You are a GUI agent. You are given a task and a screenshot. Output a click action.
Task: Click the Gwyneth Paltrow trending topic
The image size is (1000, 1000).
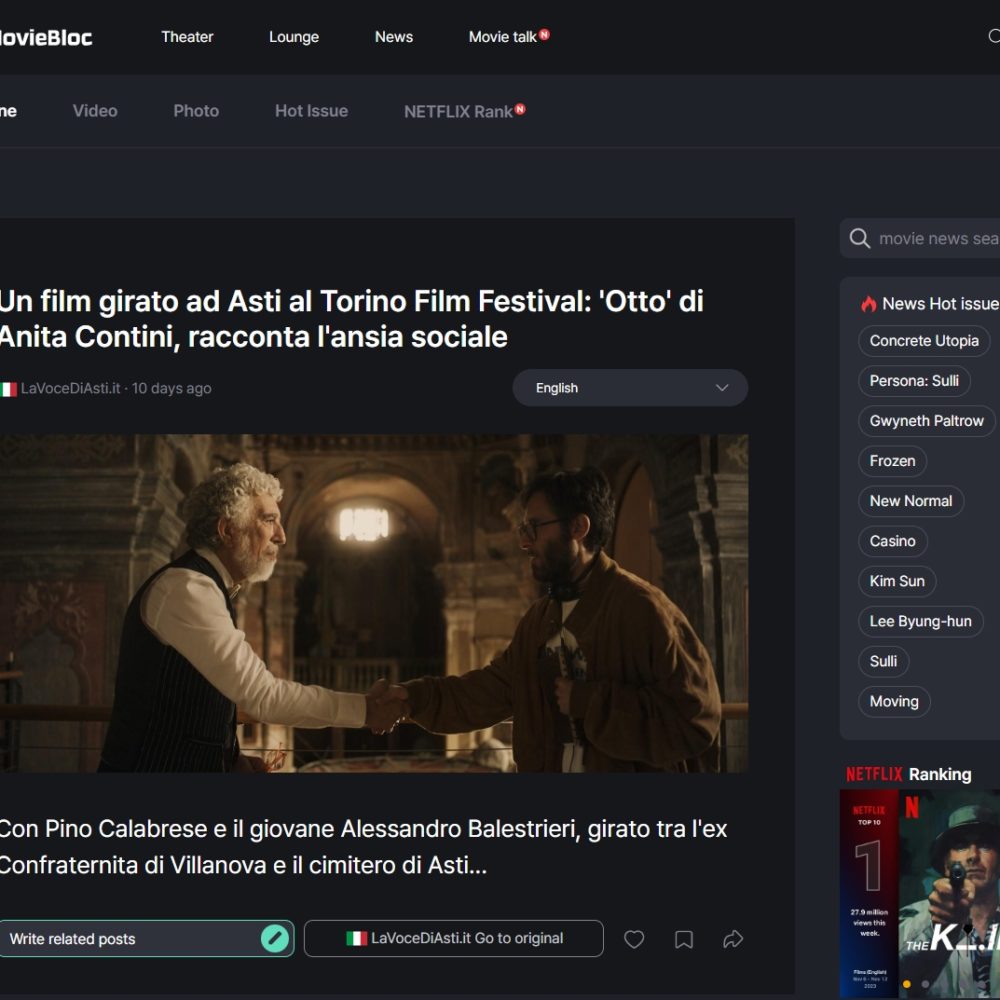click(926, 421)
